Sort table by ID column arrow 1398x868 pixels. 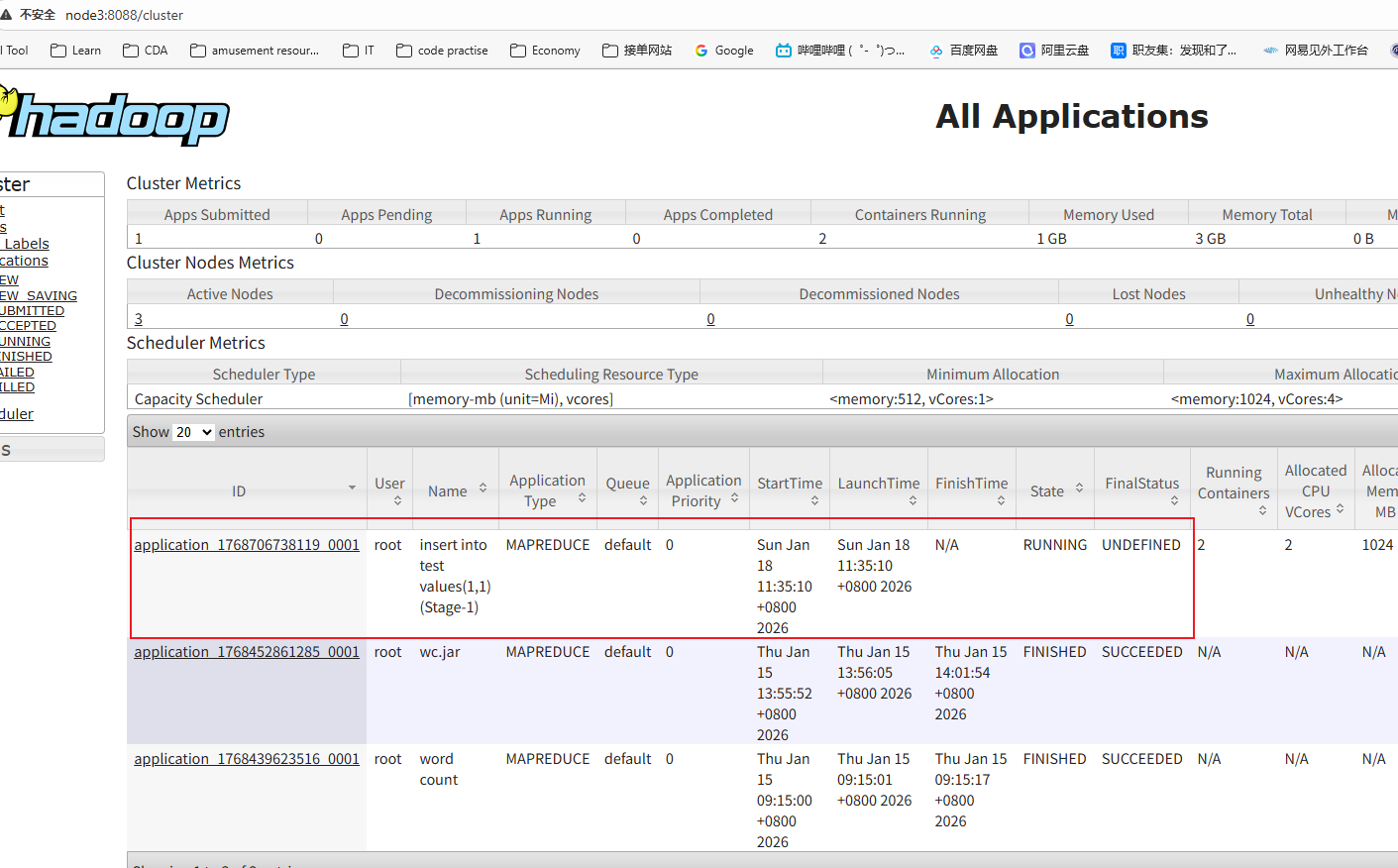pos(352,488)
